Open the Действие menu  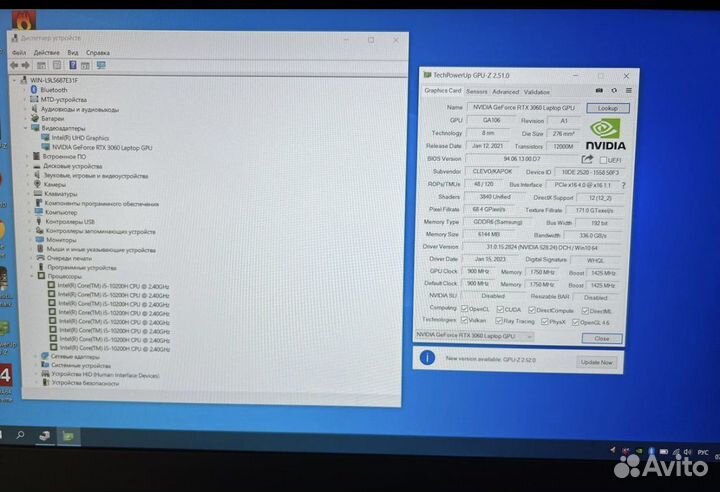[46, 52]
